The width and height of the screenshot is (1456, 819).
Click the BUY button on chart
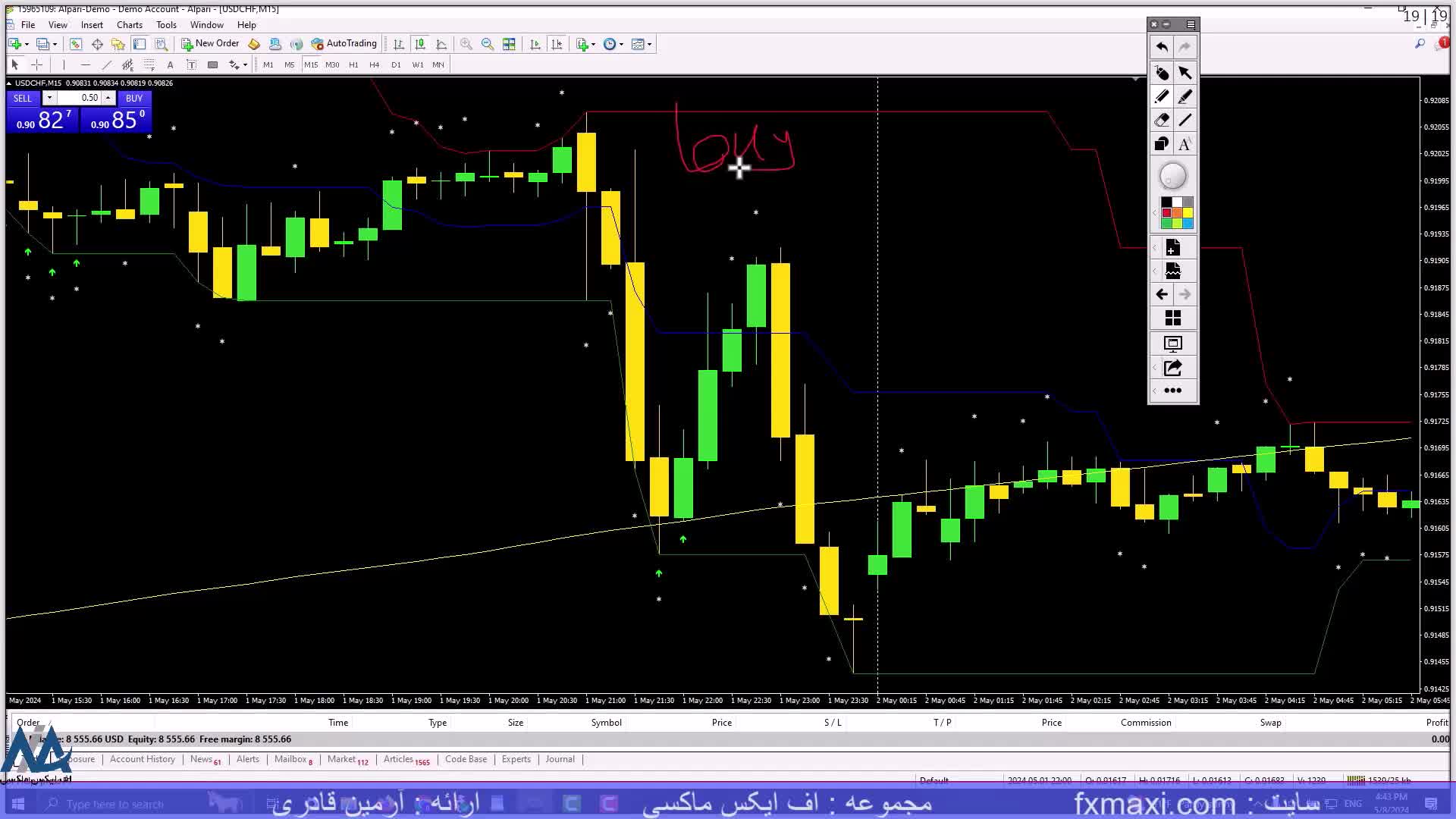(134, 98)
